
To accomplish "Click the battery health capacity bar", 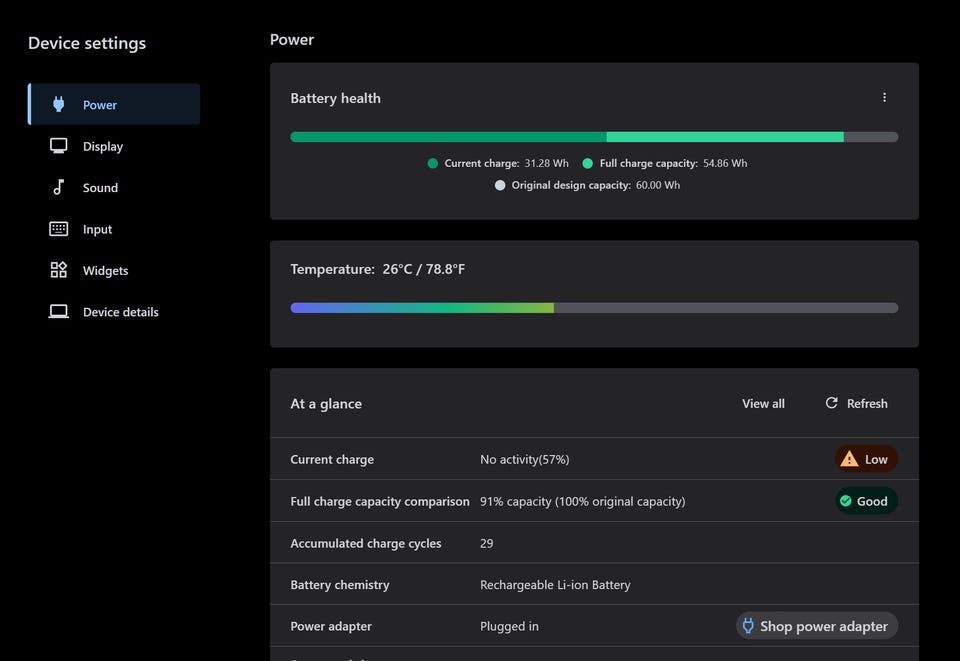I will tap(594, 137).
